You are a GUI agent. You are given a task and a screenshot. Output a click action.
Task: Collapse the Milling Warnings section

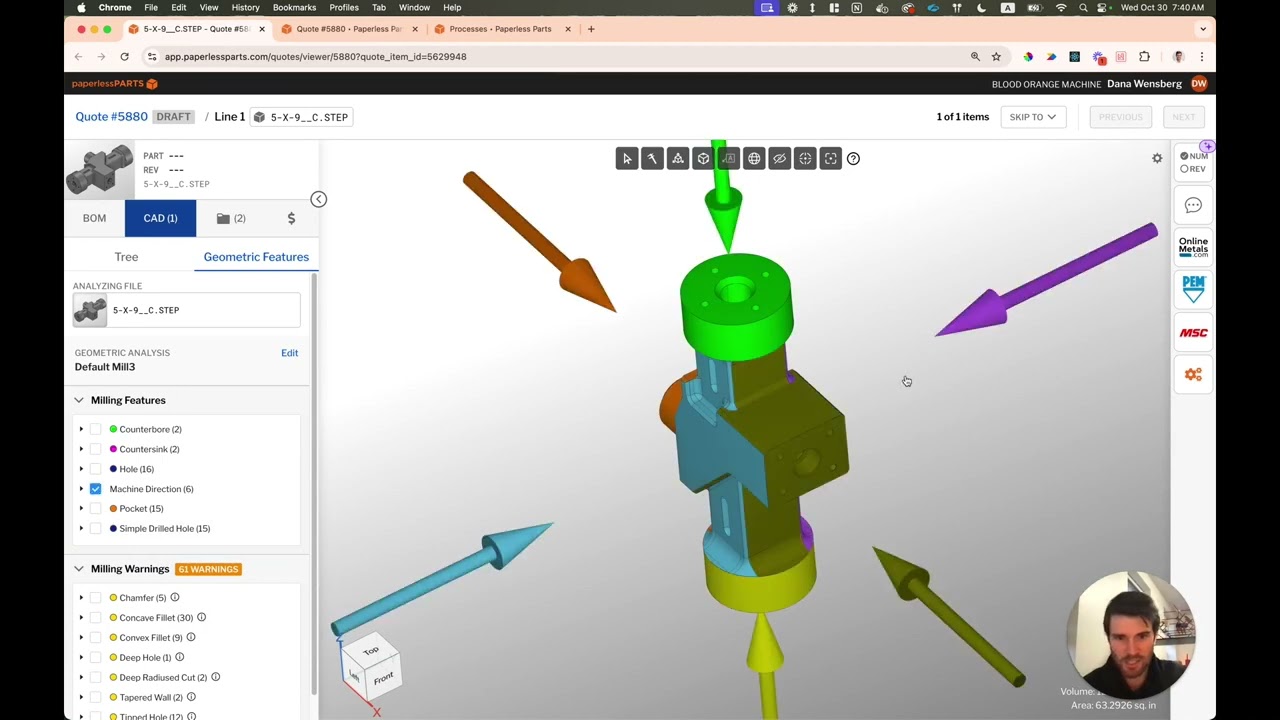click(x=78, y=569)
